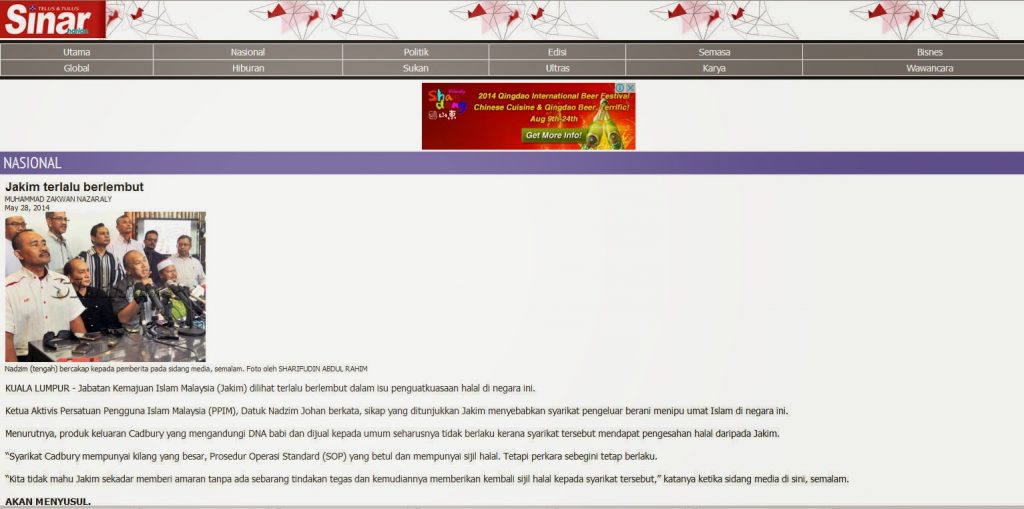The height and width of the screenshot is (509, 1024).
Task: Close the Qingdao beer festival ad
Action: [630, 88]
